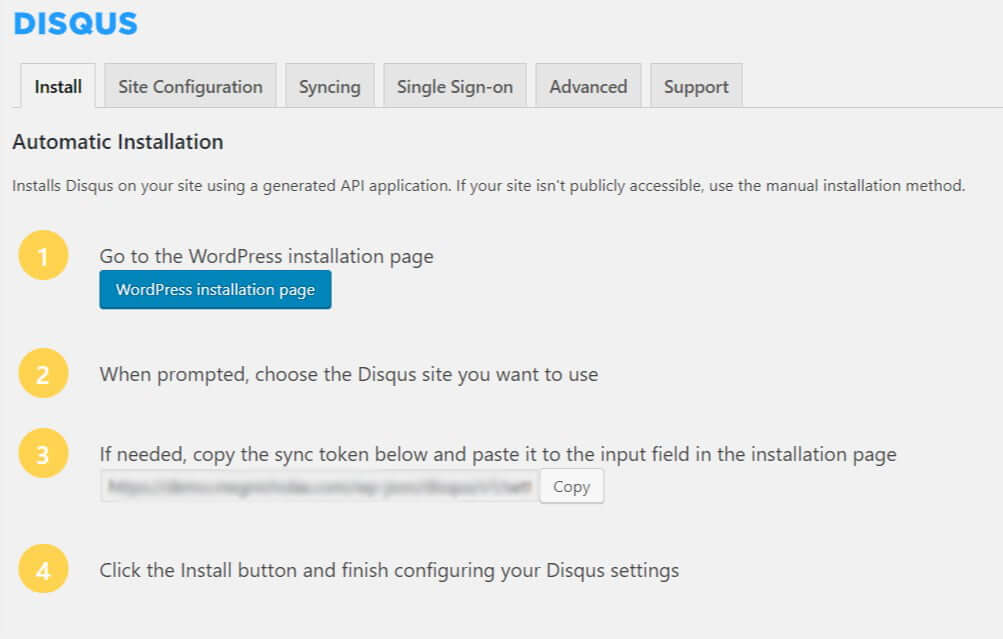Click 'Go to the WordPress installation page' text
1003x639 pixels.
[x=266, y=256]
